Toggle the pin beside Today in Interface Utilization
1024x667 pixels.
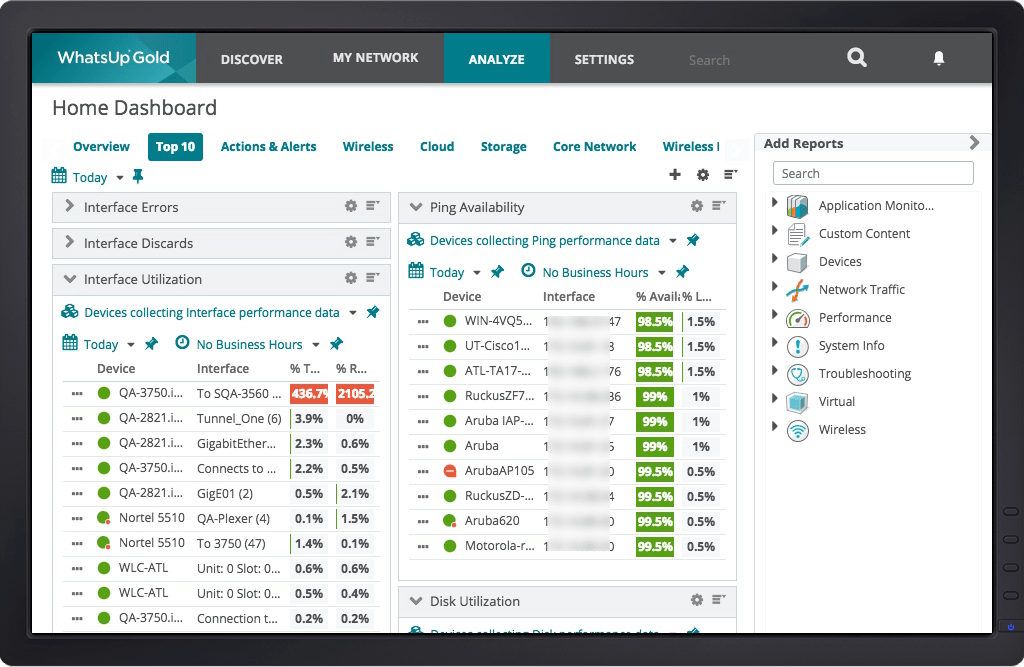(151, 343)
